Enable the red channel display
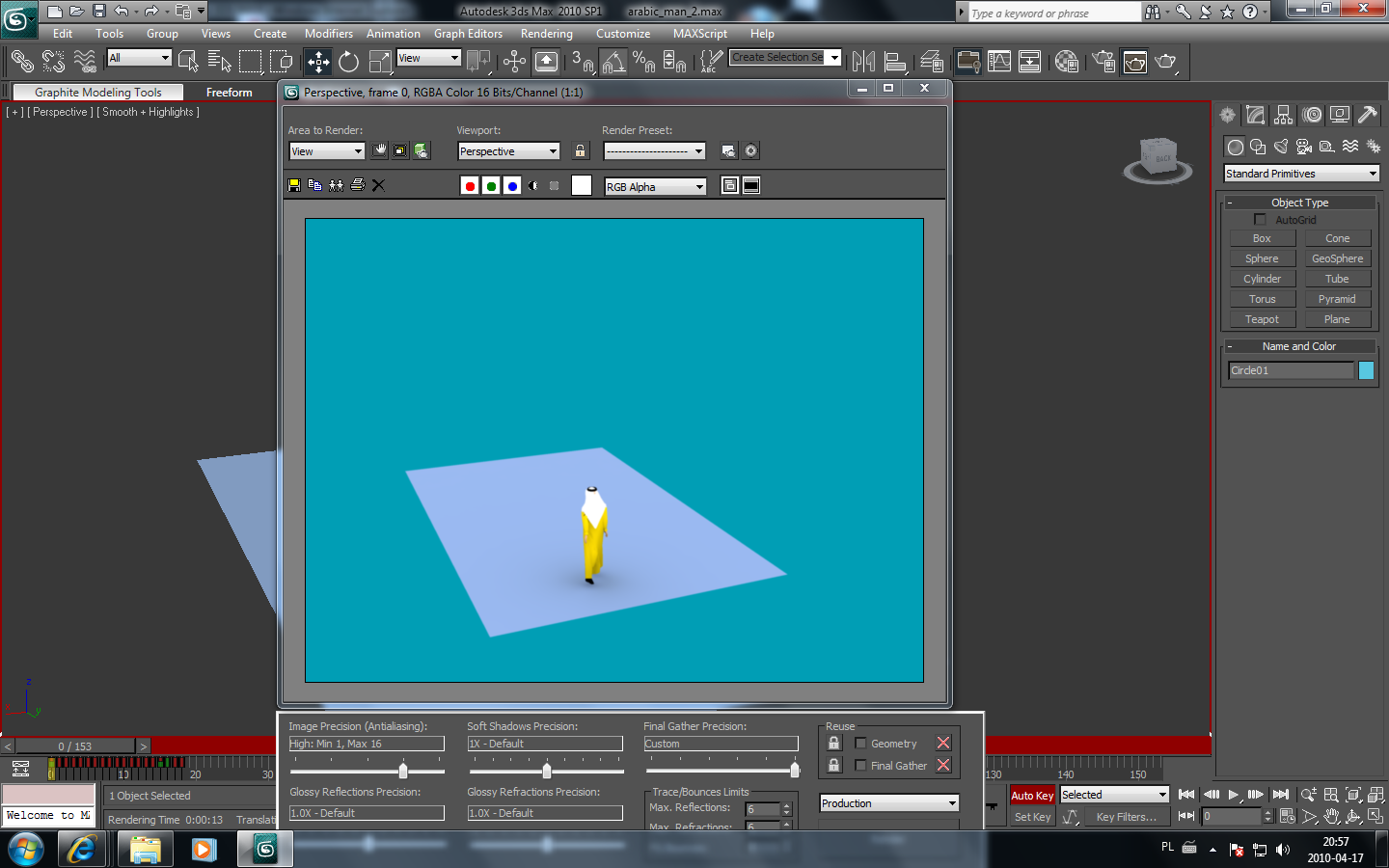Viewport: 1389px width, 868px height. pos(470,186)
